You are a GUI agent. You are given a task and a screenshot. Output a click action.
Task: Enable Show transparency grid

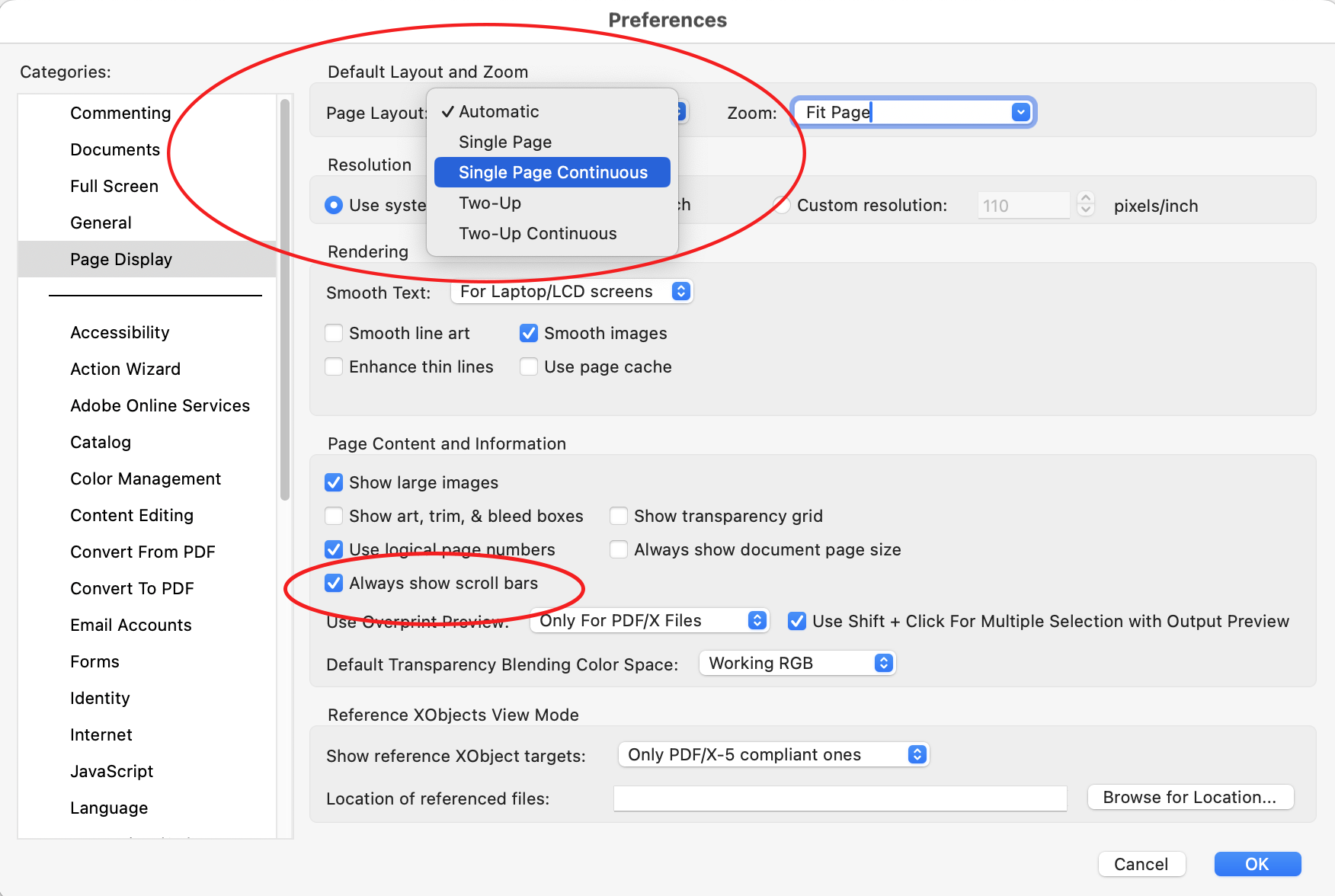coord(619,516)
